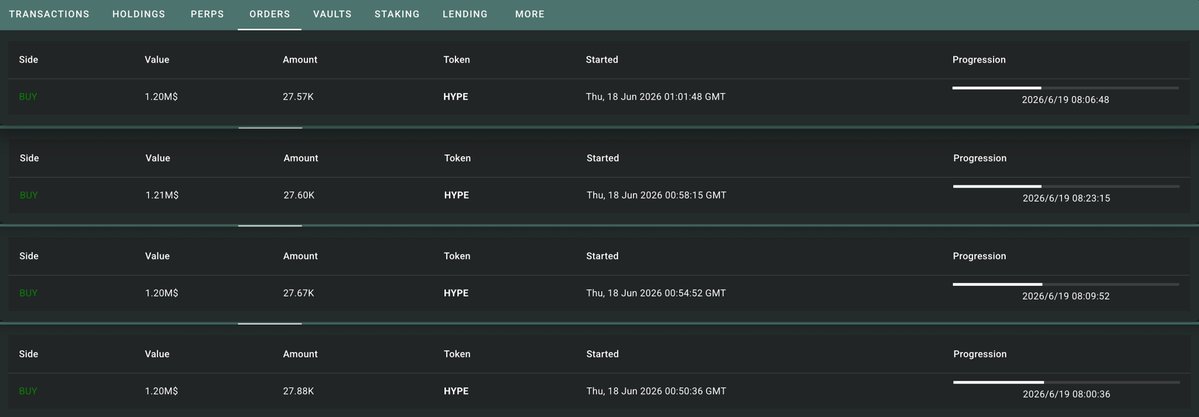Select the 27.67K amount value
The image size is (1199, 417).
pyautogui.click(x=299, y=293)
